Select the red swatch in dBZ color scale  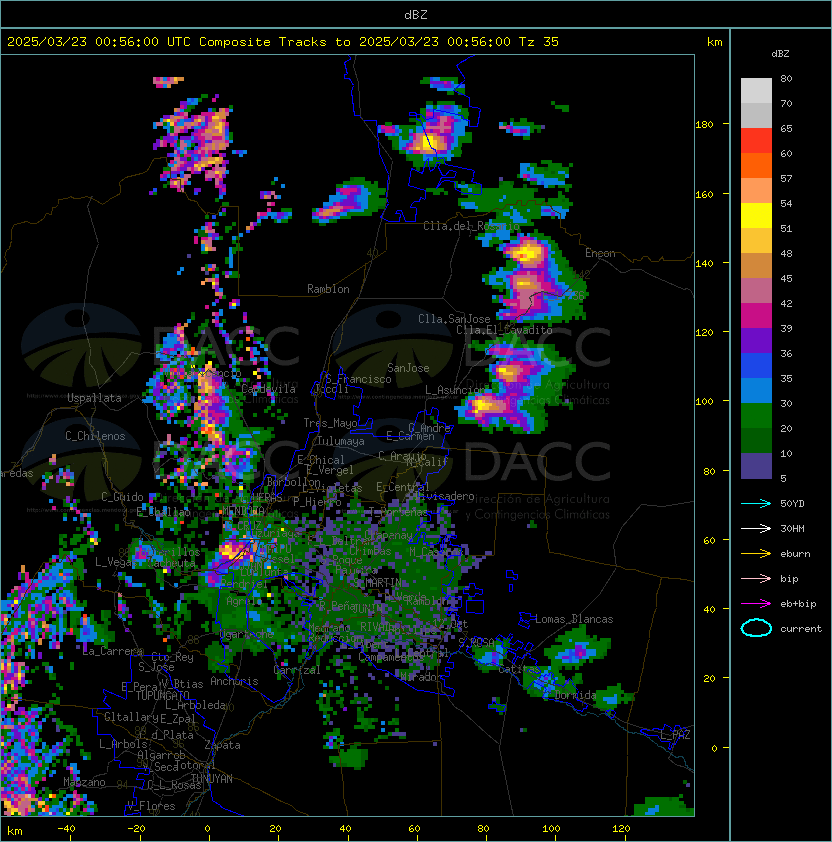point(756,141)
